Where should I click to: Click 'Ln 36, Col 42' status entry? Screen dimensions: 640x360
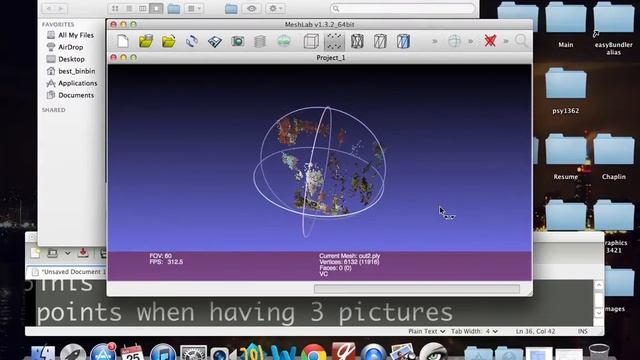(535, 331)
